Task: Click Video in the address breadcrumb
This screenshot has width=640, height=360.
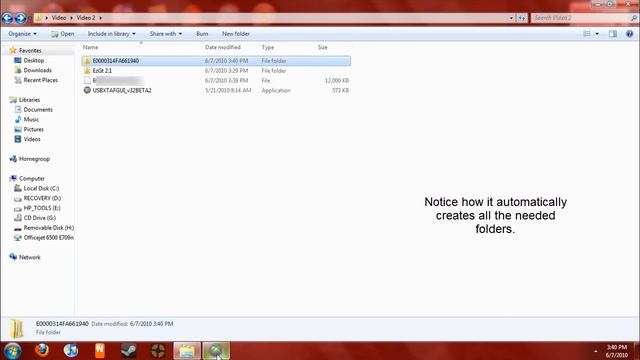Action: [x=59, y=18]
